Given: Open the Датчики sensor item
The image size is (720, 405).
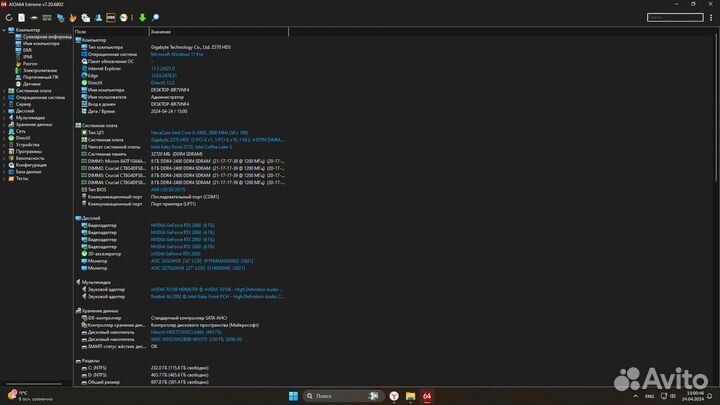Looking at the screenshot, I should point(32,83).
